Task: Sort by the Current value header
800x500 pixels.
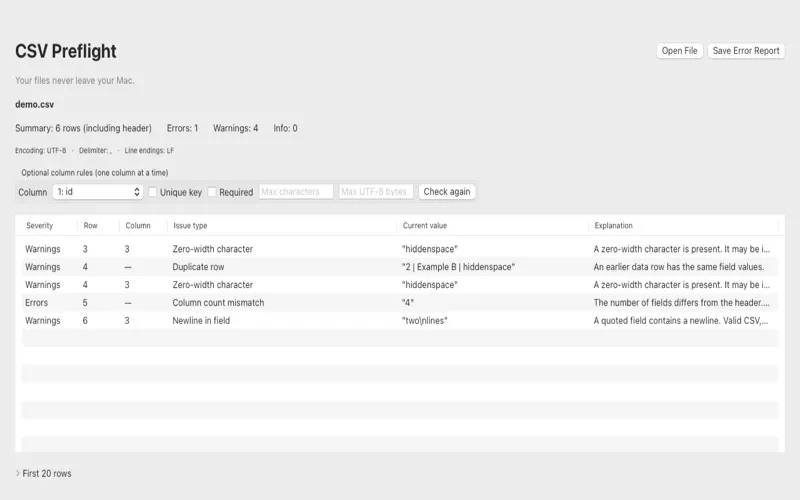Action: [x=424, y=226]
